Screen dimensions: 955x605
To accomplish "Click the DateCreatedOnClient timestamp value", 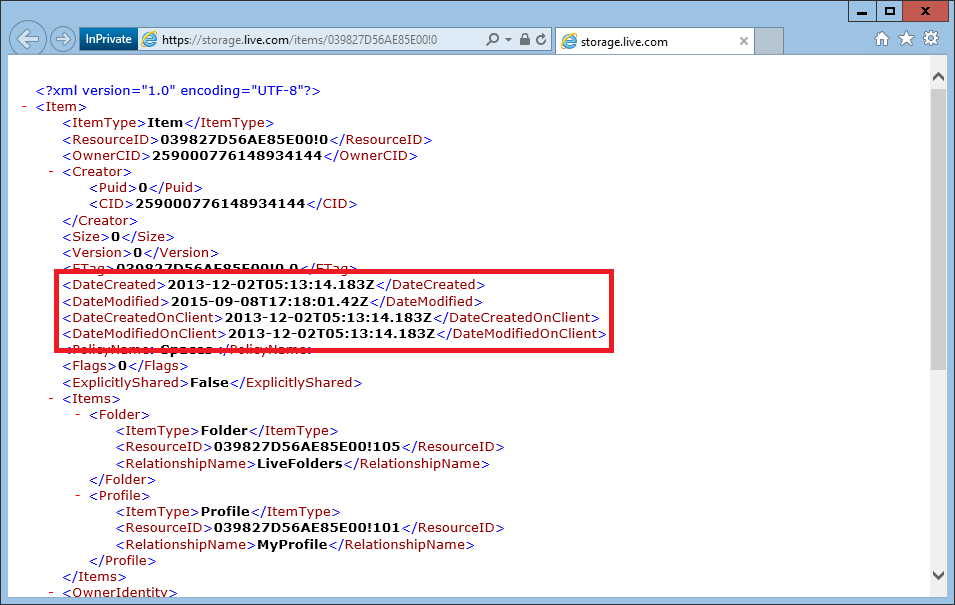I will pyautogui.click(x=328, y=317).
